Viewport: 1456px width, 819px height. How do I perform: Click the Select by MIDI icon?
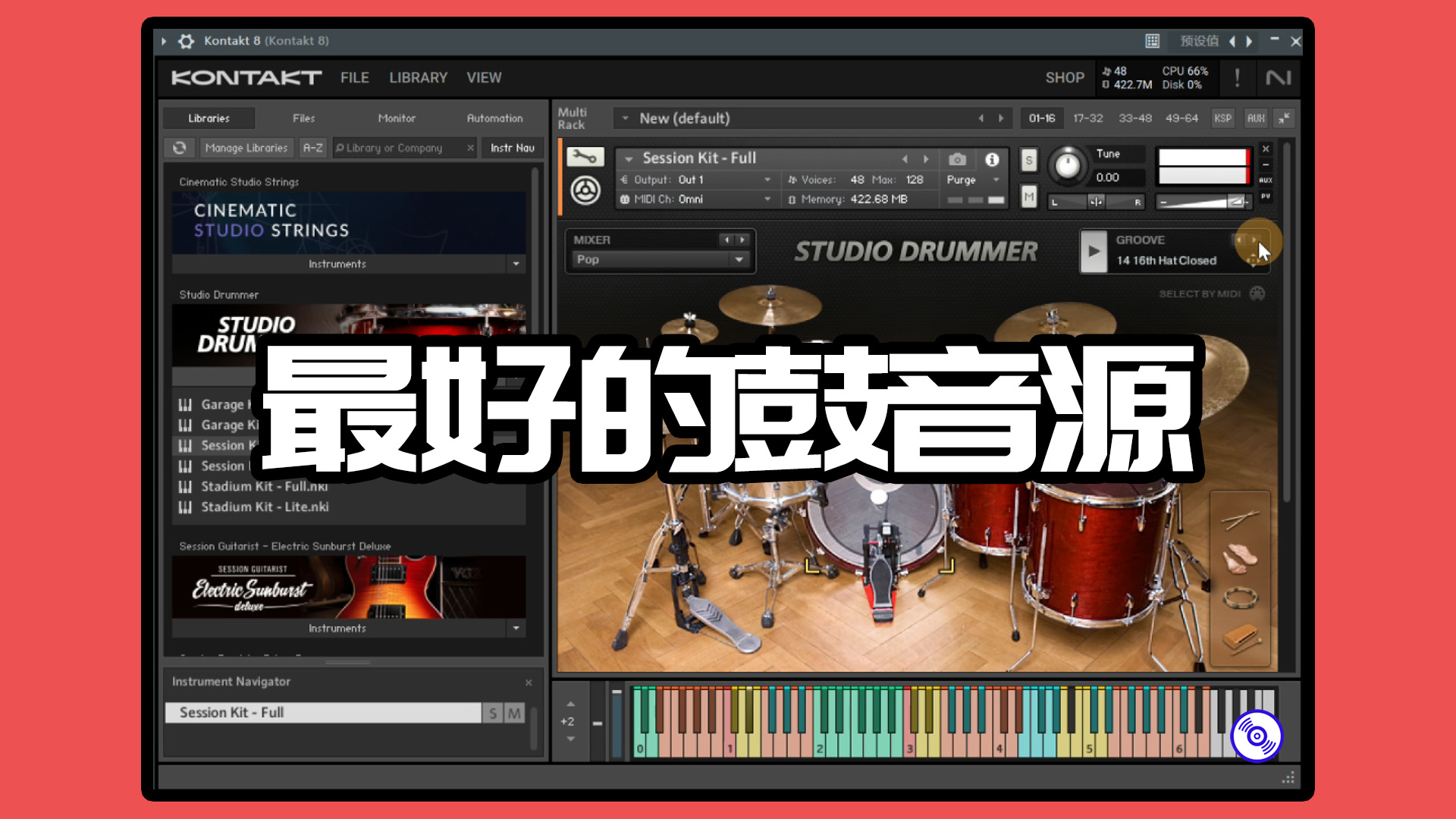point(1257,293)
